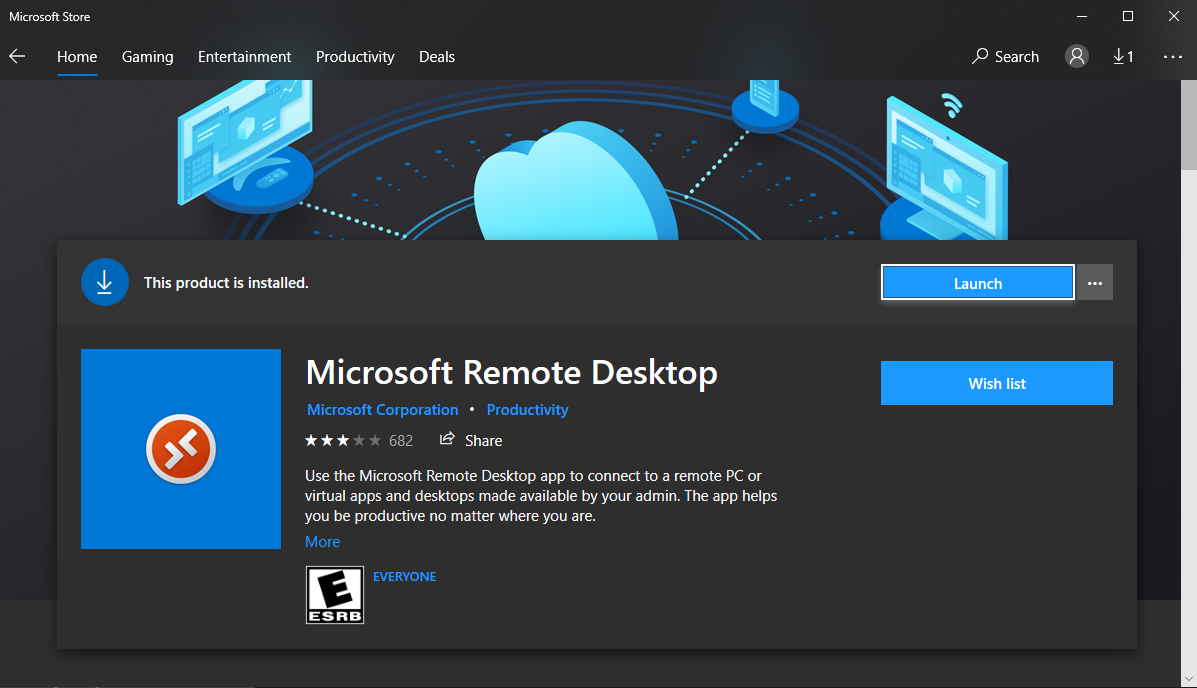Click the star rating with 682 reviews
This screenshot has height=688, width=1197.
[359, 441]
